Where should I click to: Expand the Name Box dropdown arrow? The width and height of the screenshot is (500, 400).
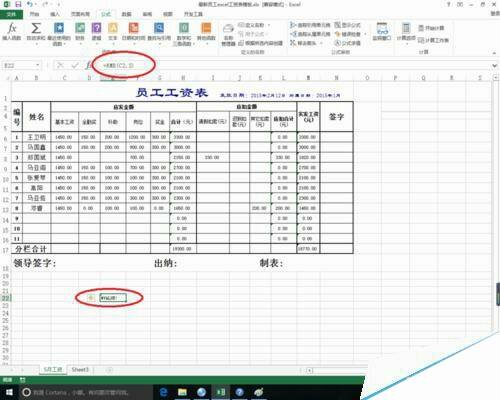coord(38,65)
